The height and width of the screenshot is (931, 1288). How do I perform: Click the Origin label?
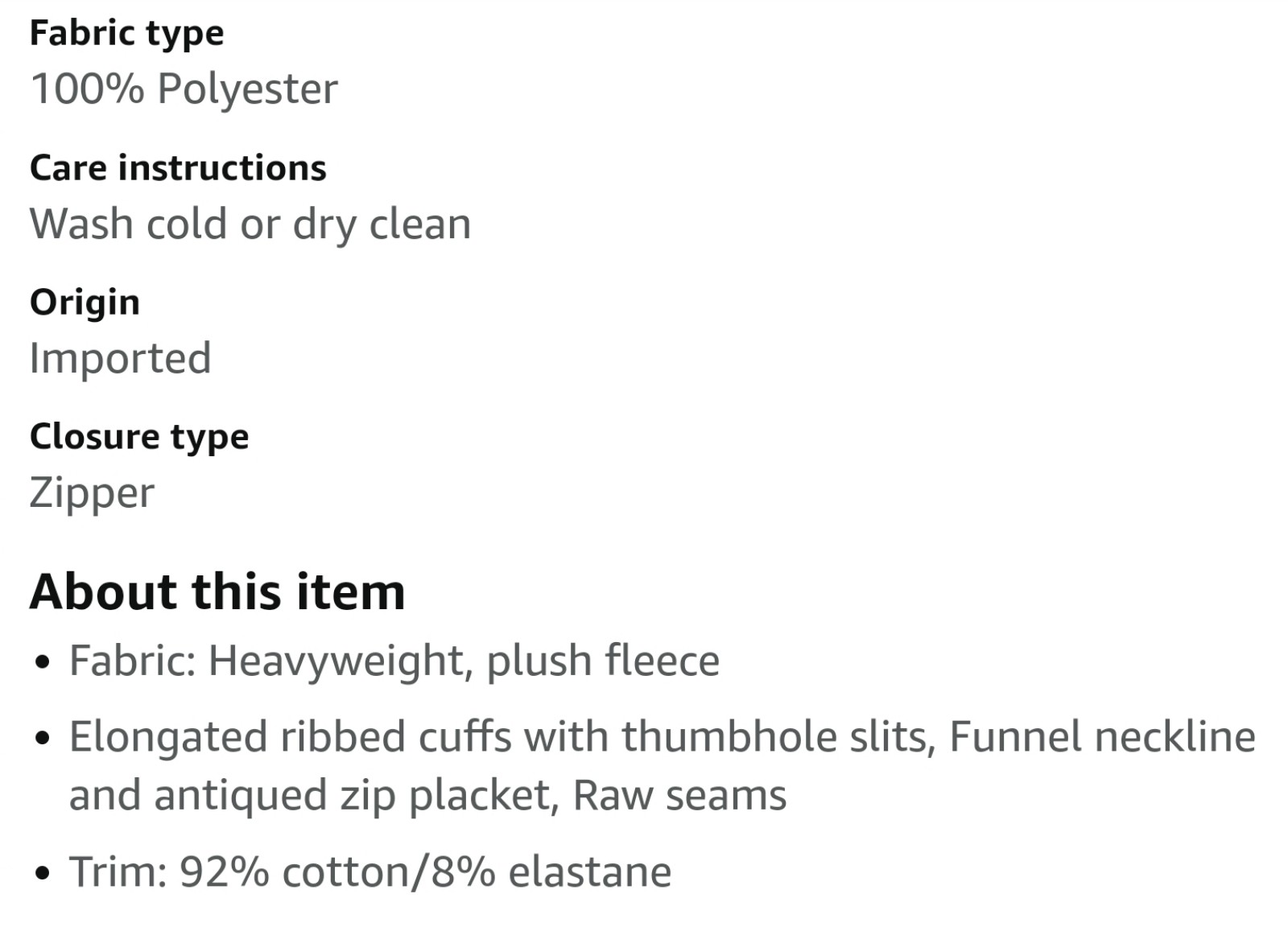click(x=85, y=303)
